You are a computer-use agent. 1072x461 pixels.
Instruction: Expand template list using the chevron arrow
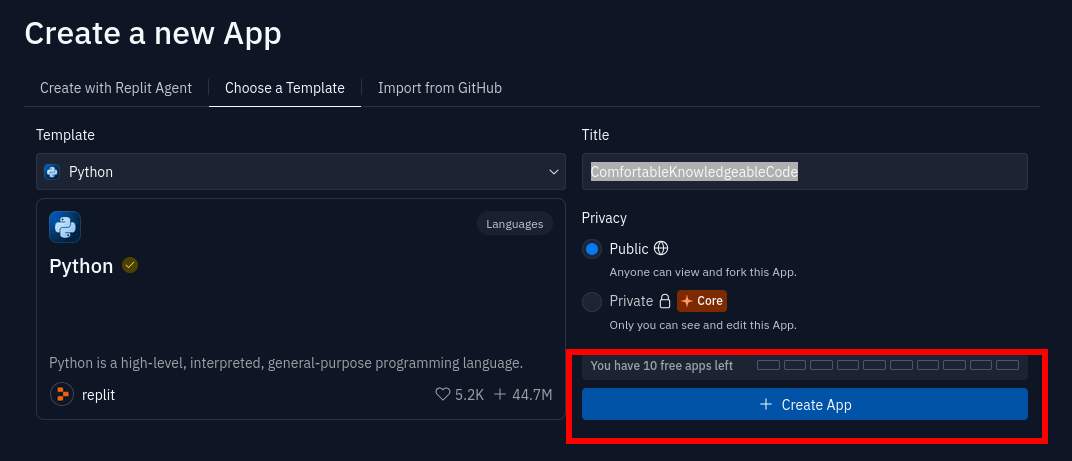(x=554, y=172)
